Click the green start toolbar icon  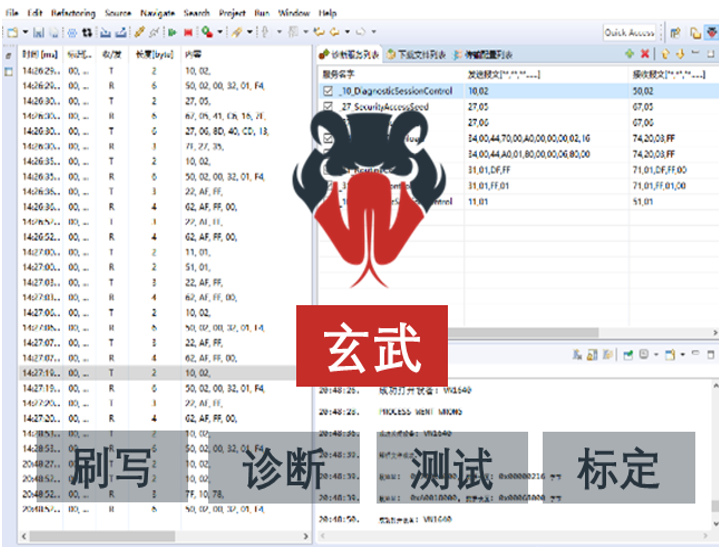(x=172, y=32)
